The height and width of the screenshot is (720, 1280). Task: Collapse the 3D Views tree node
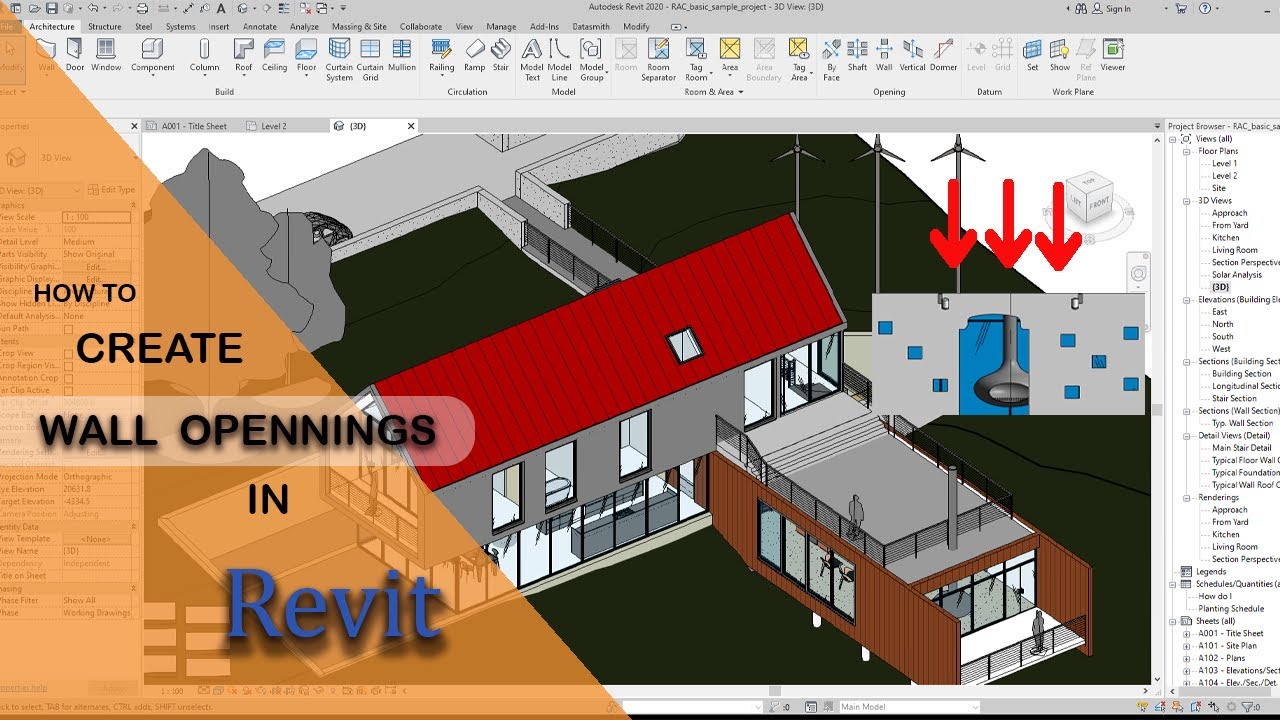tap(1187, 201)
